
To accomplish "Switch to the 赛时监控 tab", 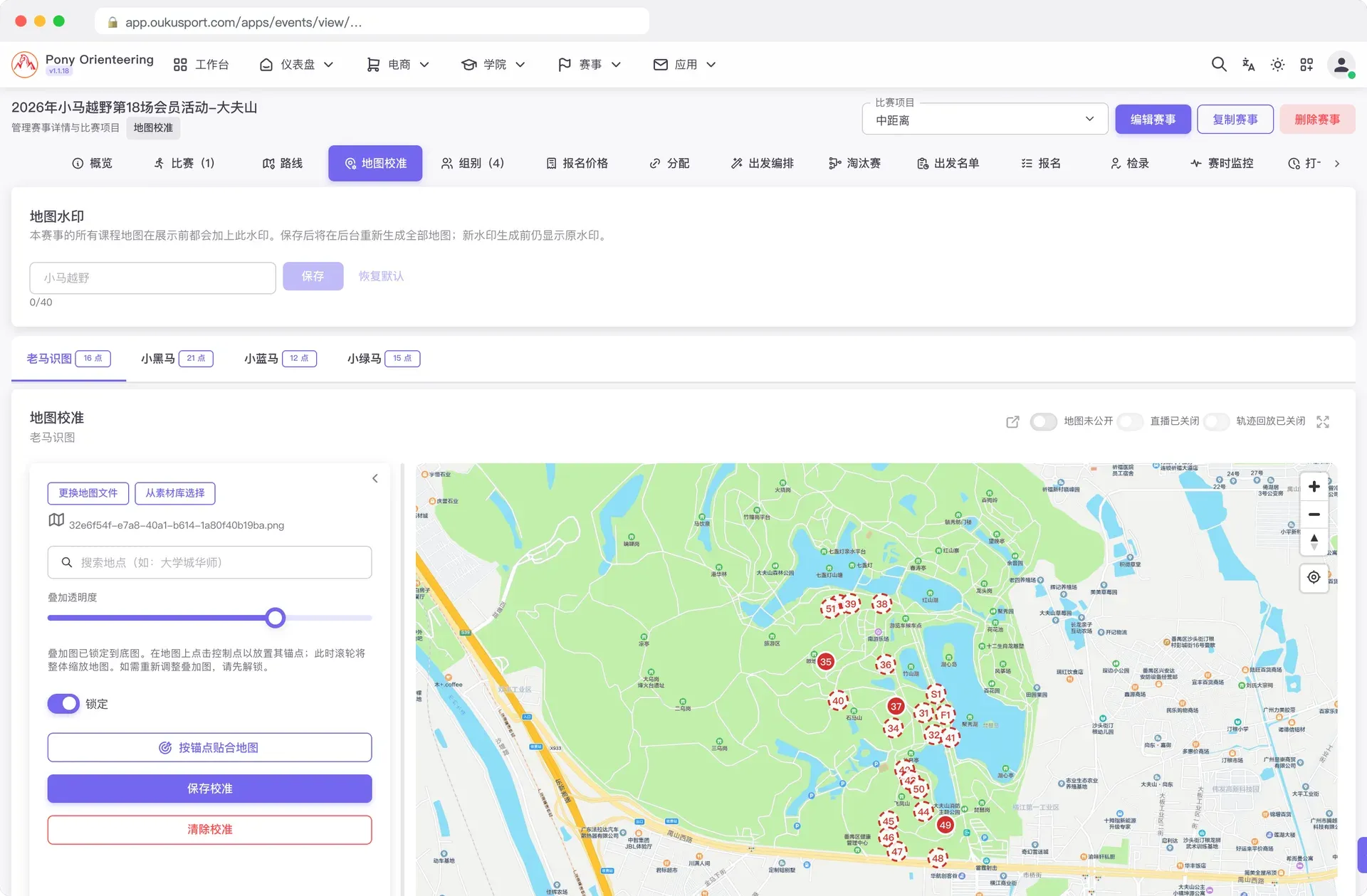I will coord(1222,164).
